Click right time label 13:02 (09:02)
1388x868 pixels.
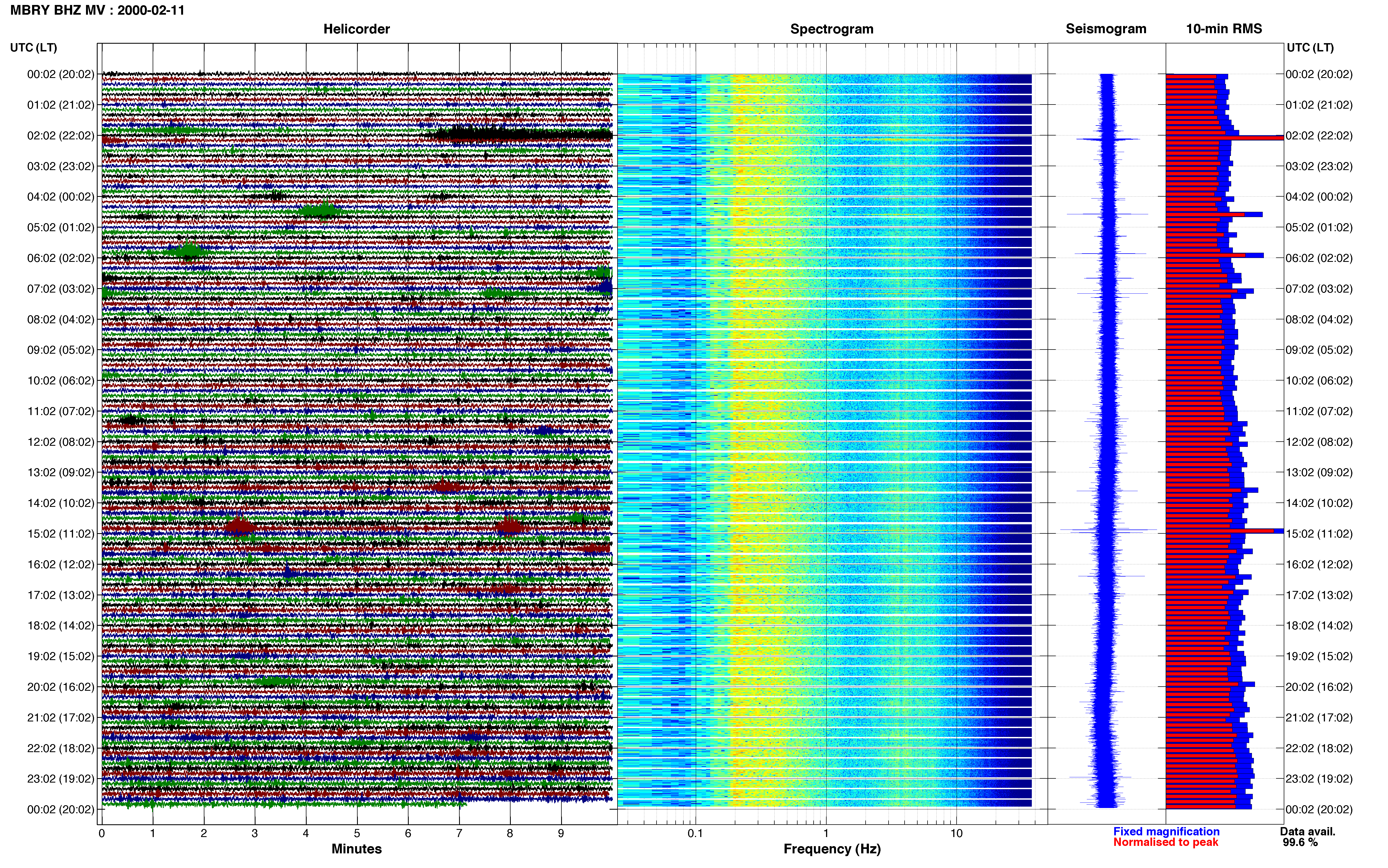1319,473
